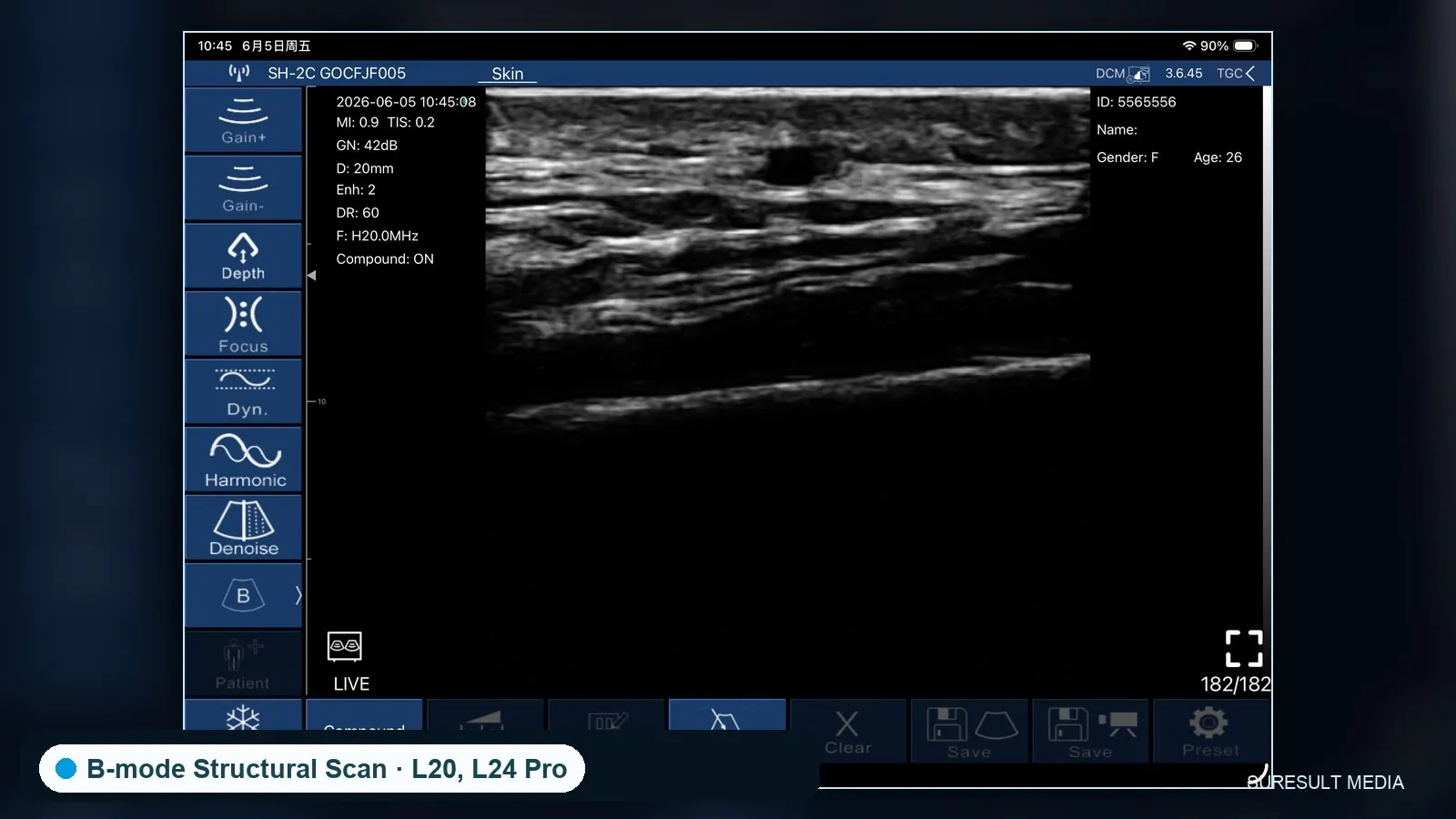Click the 182/182 frame counter

click(1236, 684)
